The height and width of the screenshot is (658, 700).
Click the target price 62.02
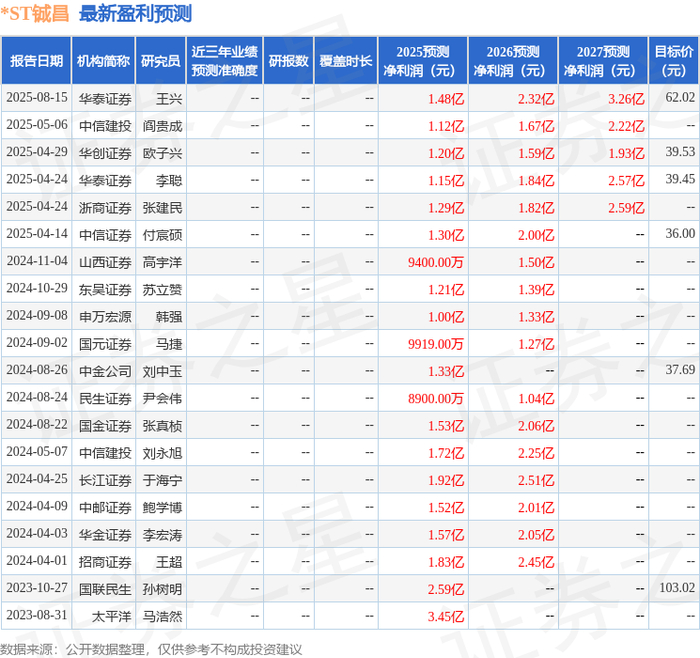(x=680, y=97)
